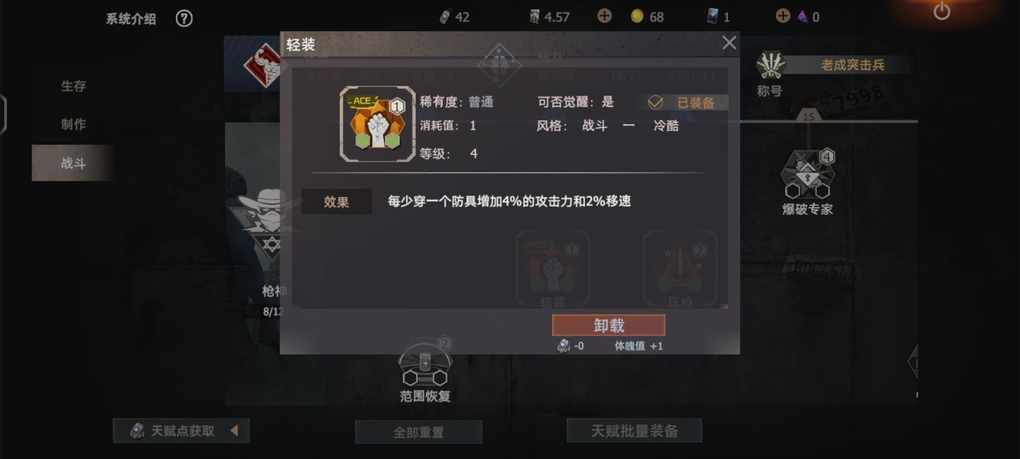This screenshot has height=459, width=1020.
Task: Click the 卸载 unload button
Action: click(608, 326)
